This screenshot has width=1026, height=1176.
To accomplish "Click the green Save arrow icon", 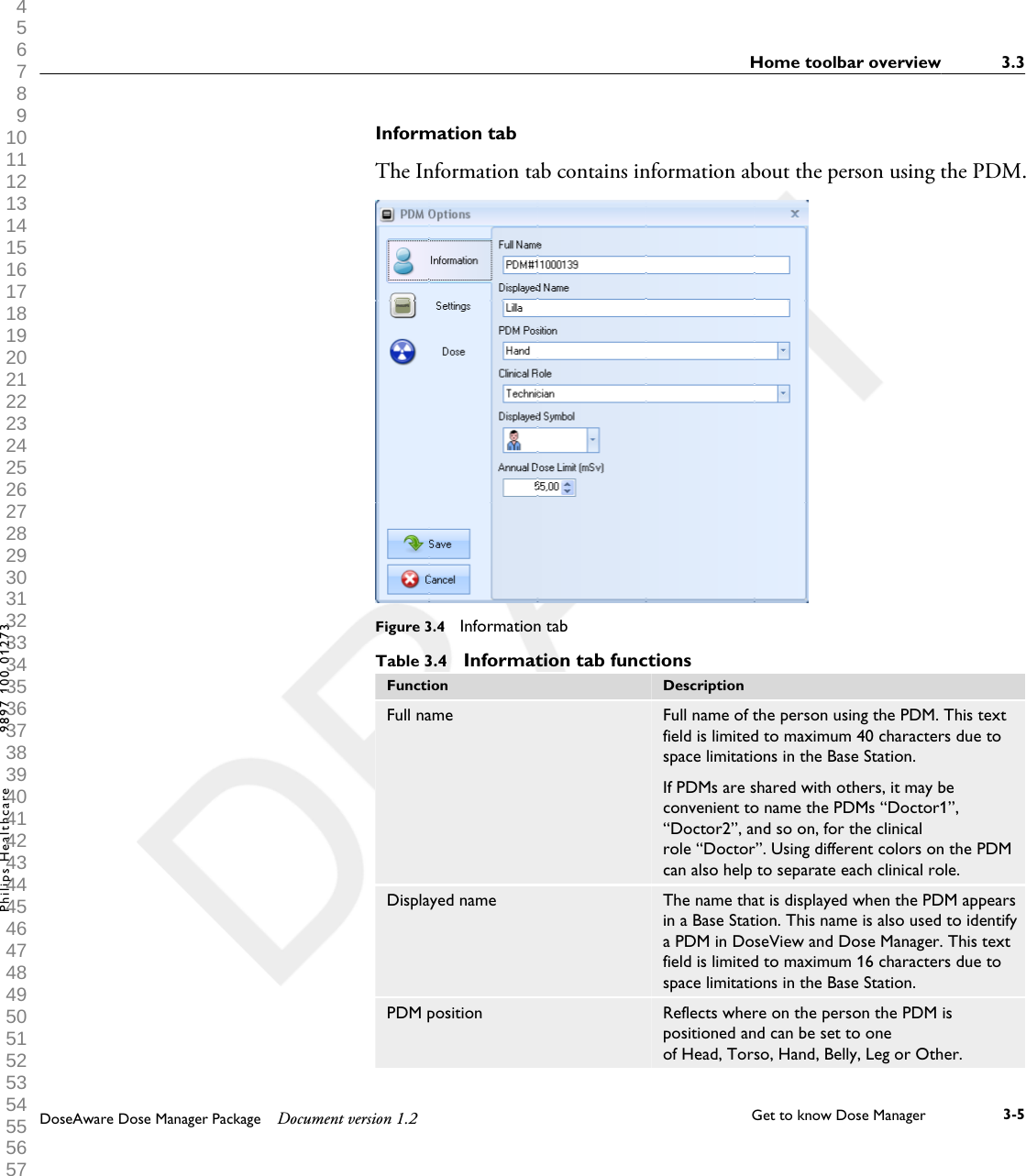I will point(413,544).
